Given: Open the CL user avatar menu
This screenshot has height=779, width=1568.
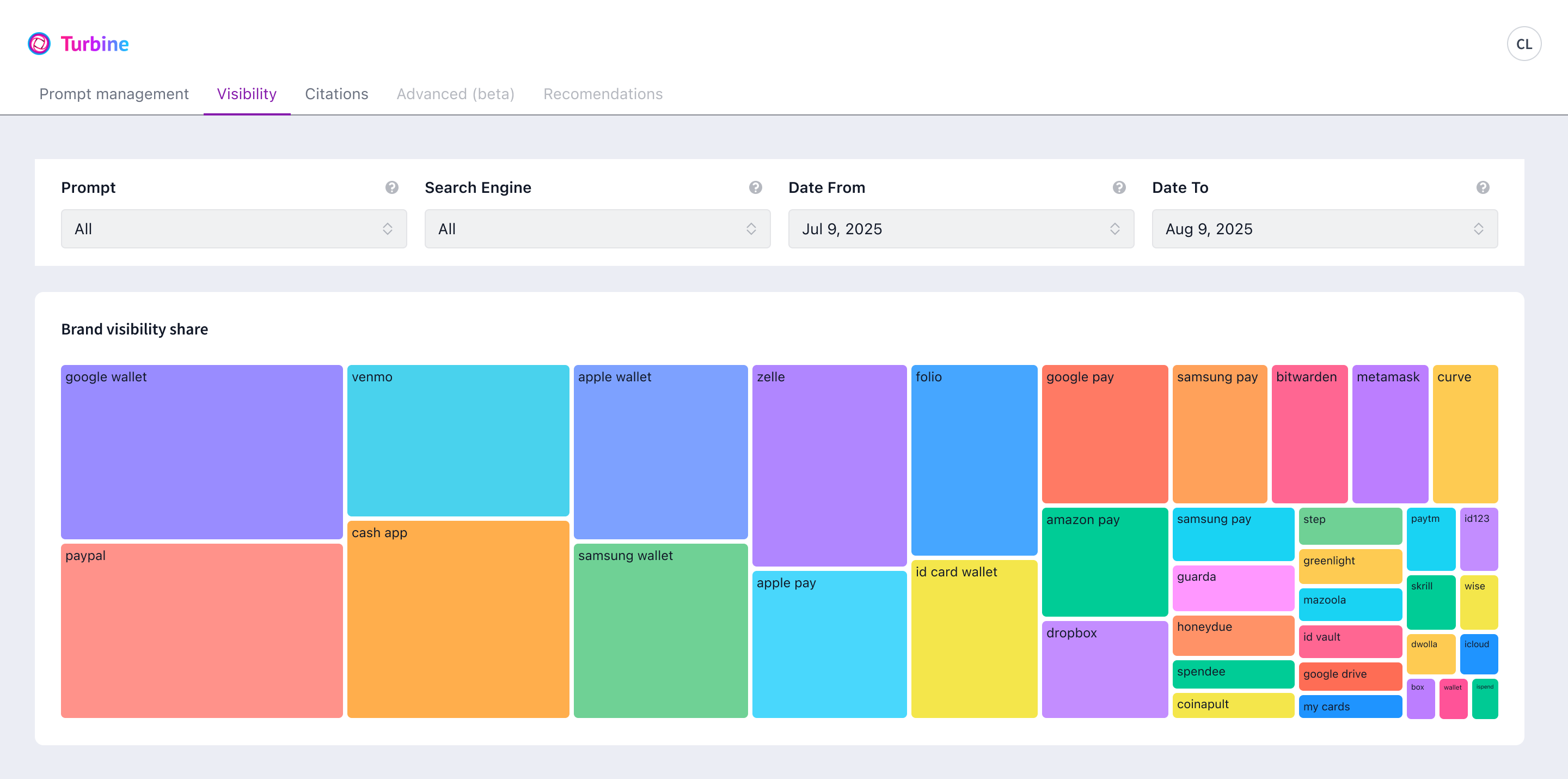Looking at the screenshot, I should [1523, 44].
